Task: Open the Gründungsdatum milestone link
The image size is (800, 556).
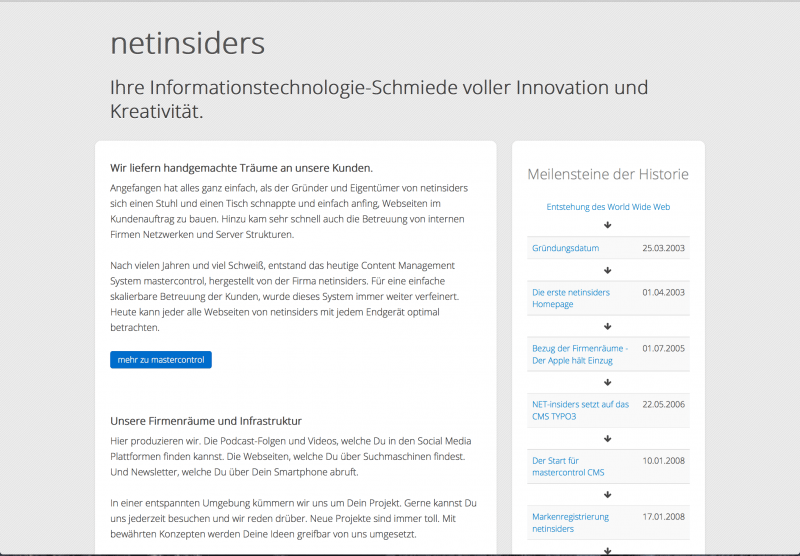Action: pyautogui.click(x=566, y=248)
